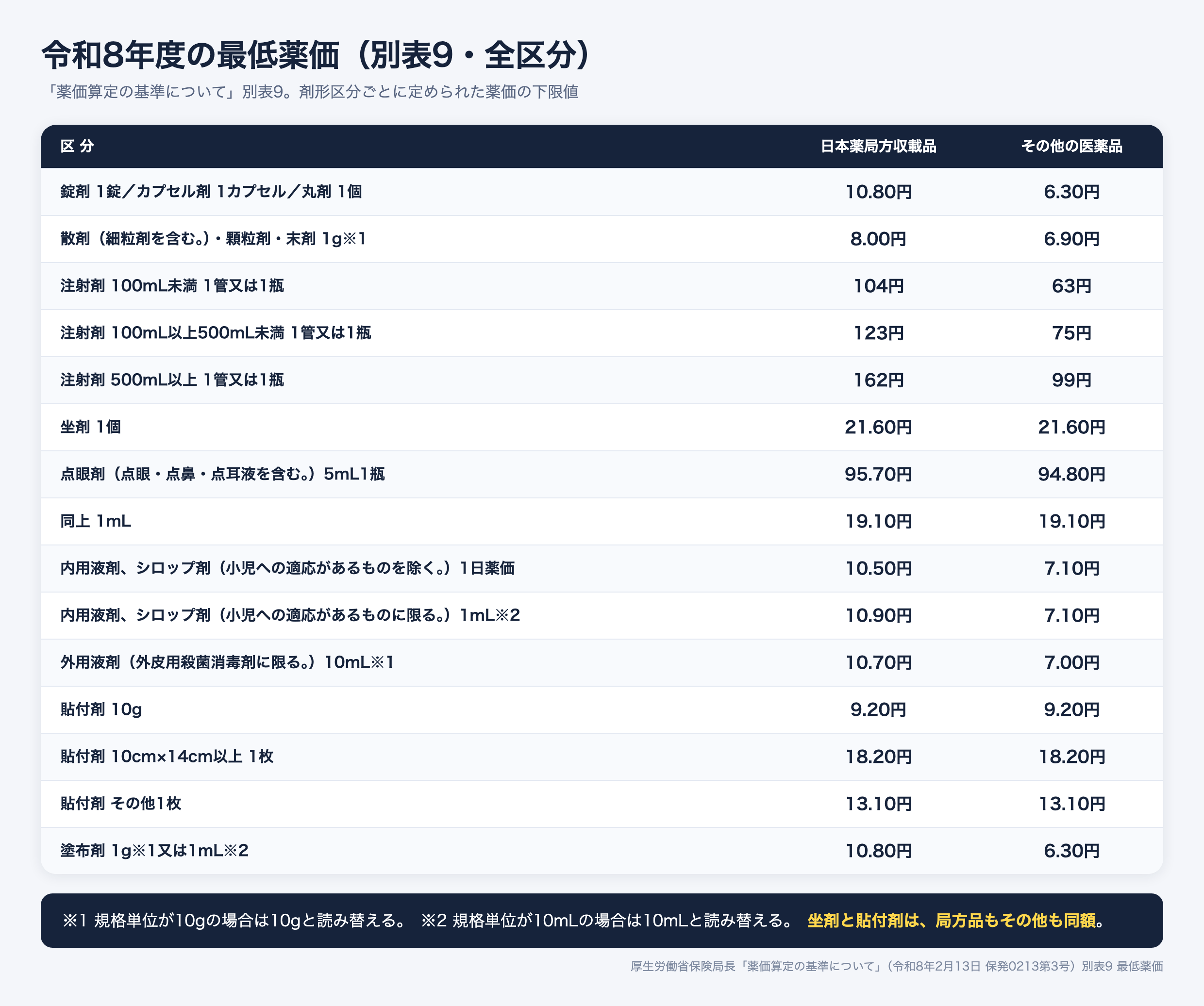This screenshot has height=1006, width=1204.
Task: Click 6.30円 in the 塗布剤 row
Action: 1071,850
